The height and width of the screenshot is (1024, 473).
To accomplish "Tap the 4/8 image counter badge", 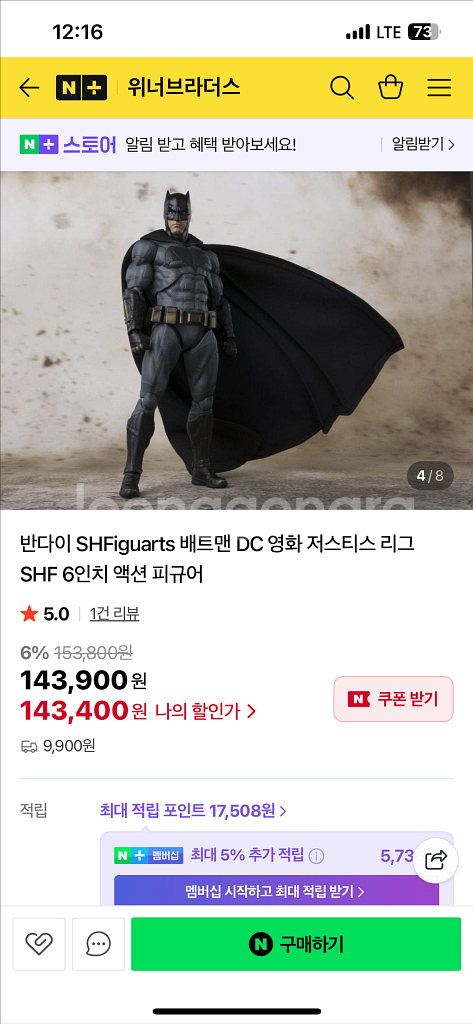I will point(430,476).
